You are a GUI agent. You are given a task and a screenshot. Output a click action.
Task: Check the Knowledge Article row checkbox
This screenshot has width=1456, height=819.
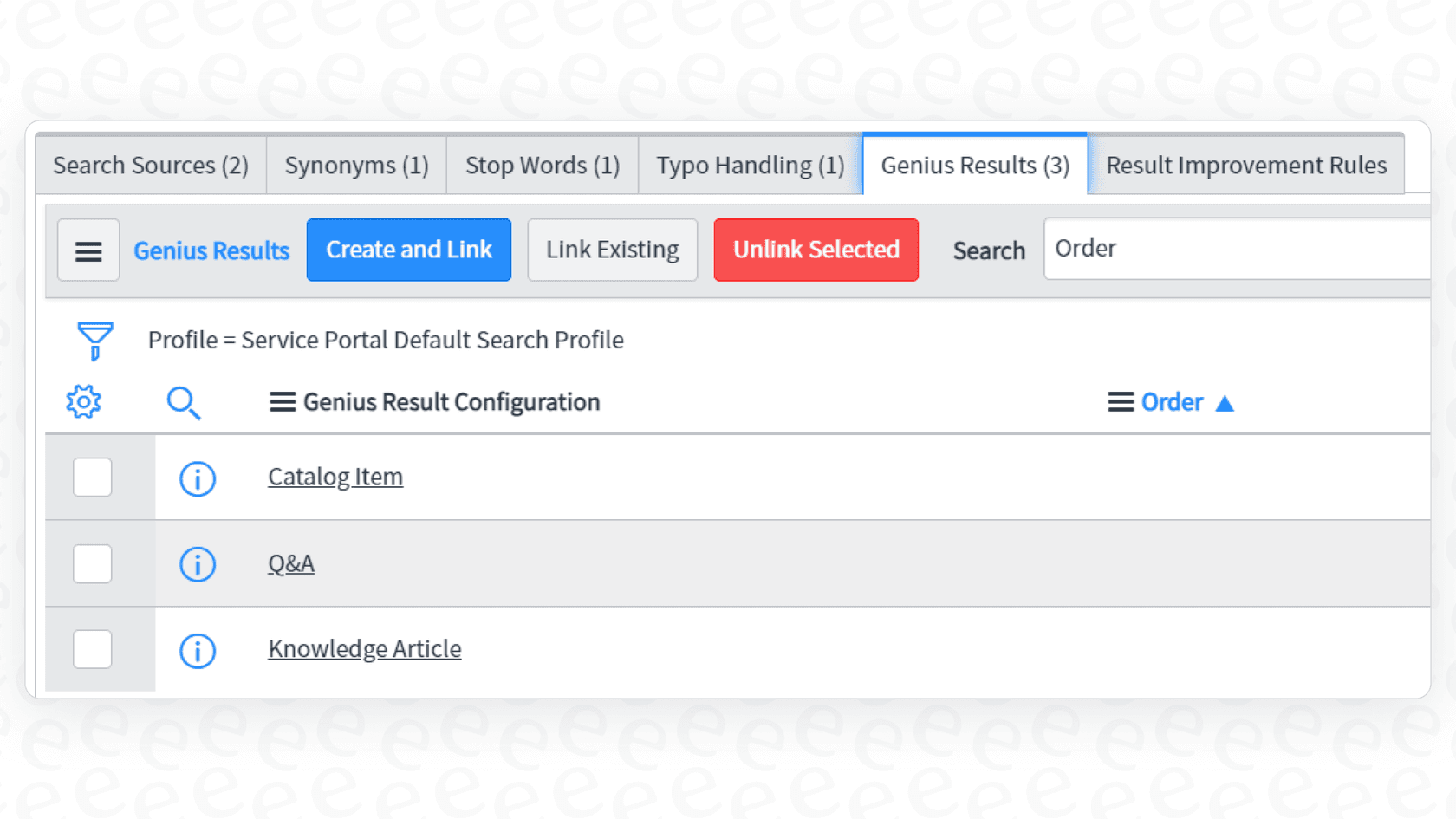[92, 648]
